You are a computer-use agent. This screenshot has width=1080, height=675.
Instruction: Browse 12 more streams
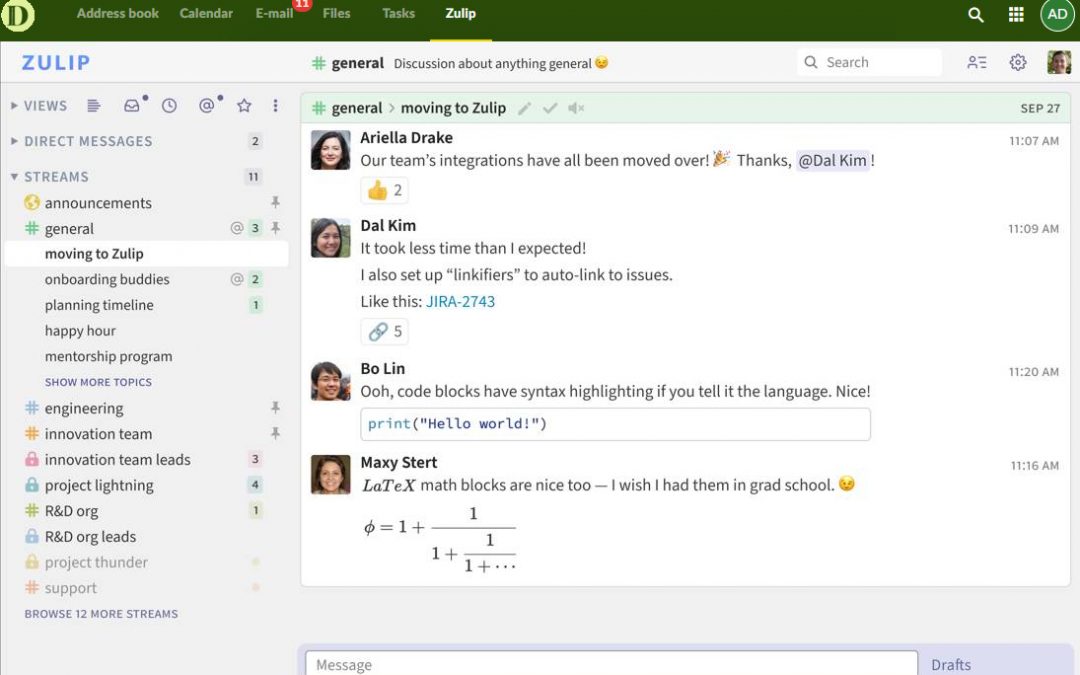[x=101, y=614]
